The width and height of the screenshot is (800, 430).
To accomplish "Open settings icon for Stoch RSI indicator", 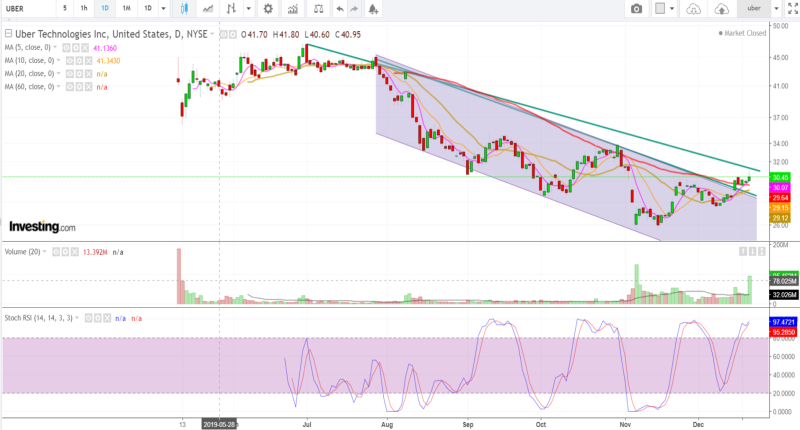I will tap(98, 318).
